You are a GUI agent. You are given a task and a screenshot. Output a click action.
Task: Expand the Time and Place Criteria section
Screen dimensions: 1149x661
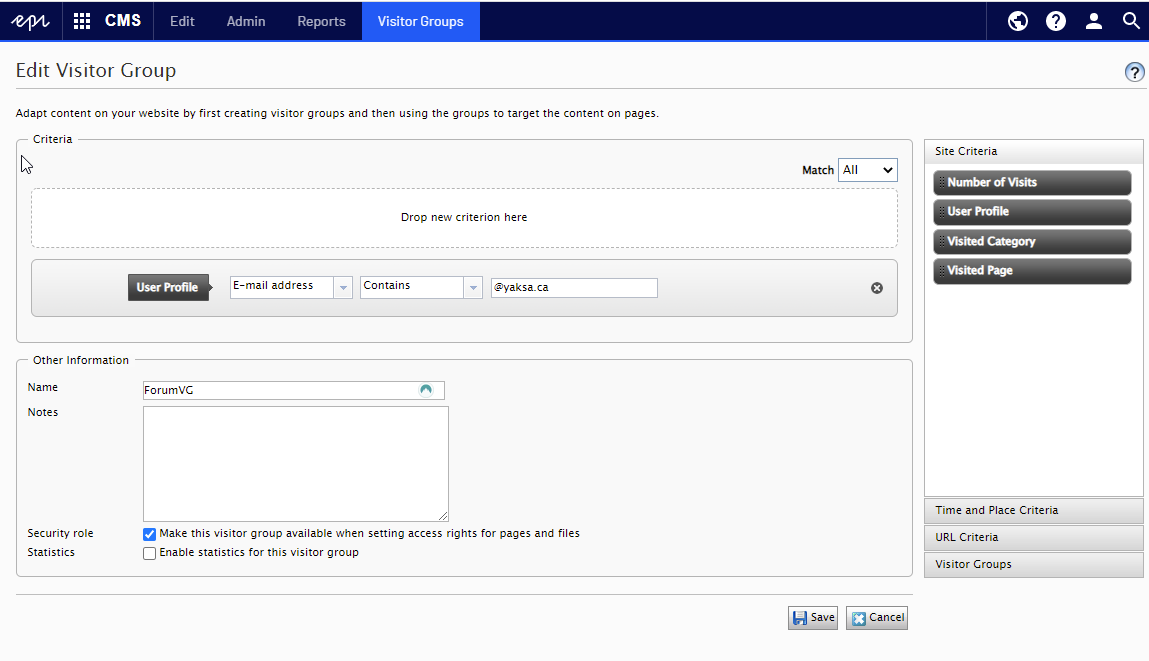[1033, 510]
